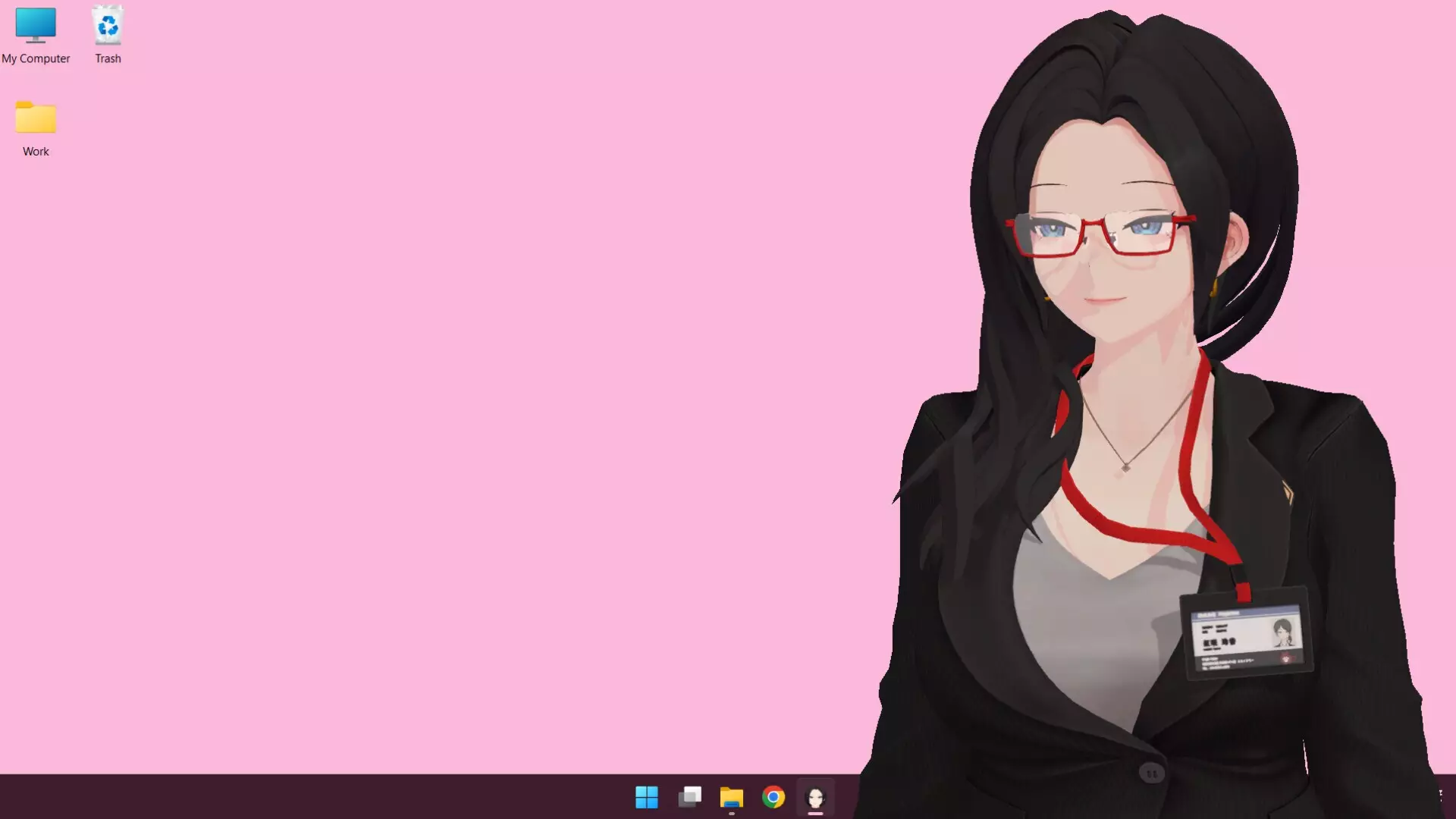Click the gold lapel pin on the jacket
The width and height of the screenshot is (1456, 819).
click(x=1288, y=493)
